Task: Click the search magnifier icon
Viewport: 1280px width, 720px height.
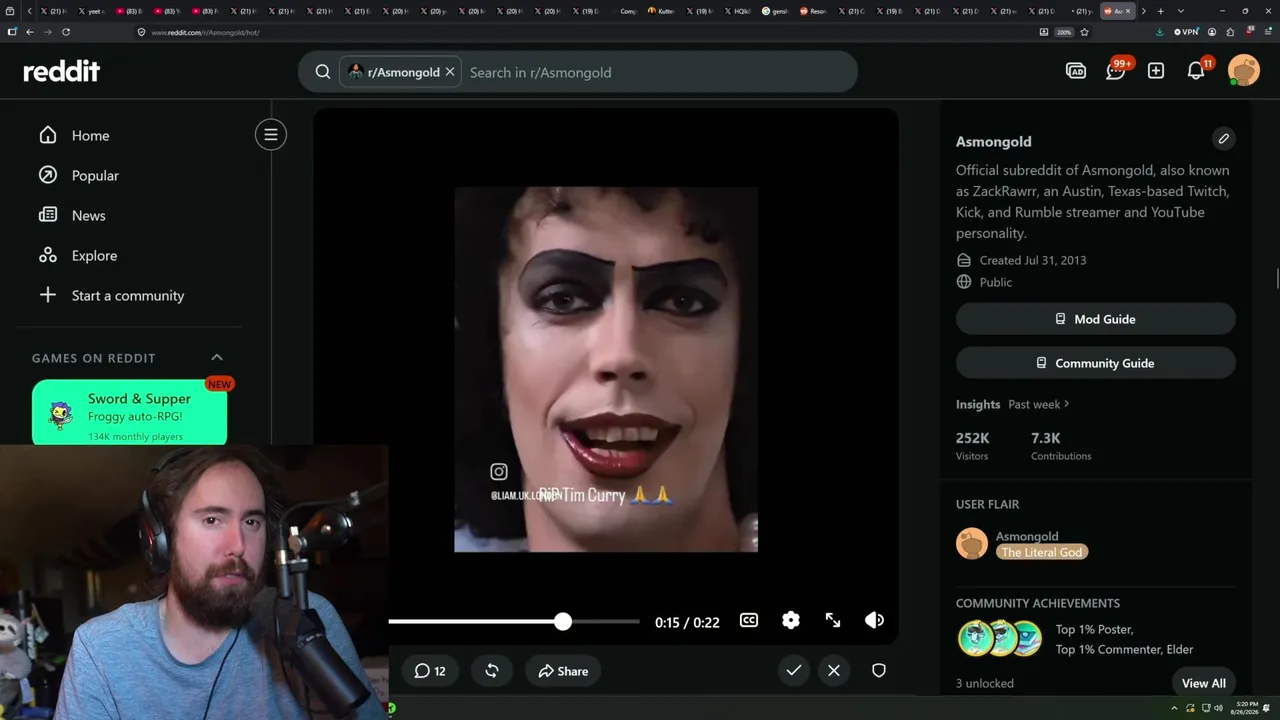Action: point(323,72)
